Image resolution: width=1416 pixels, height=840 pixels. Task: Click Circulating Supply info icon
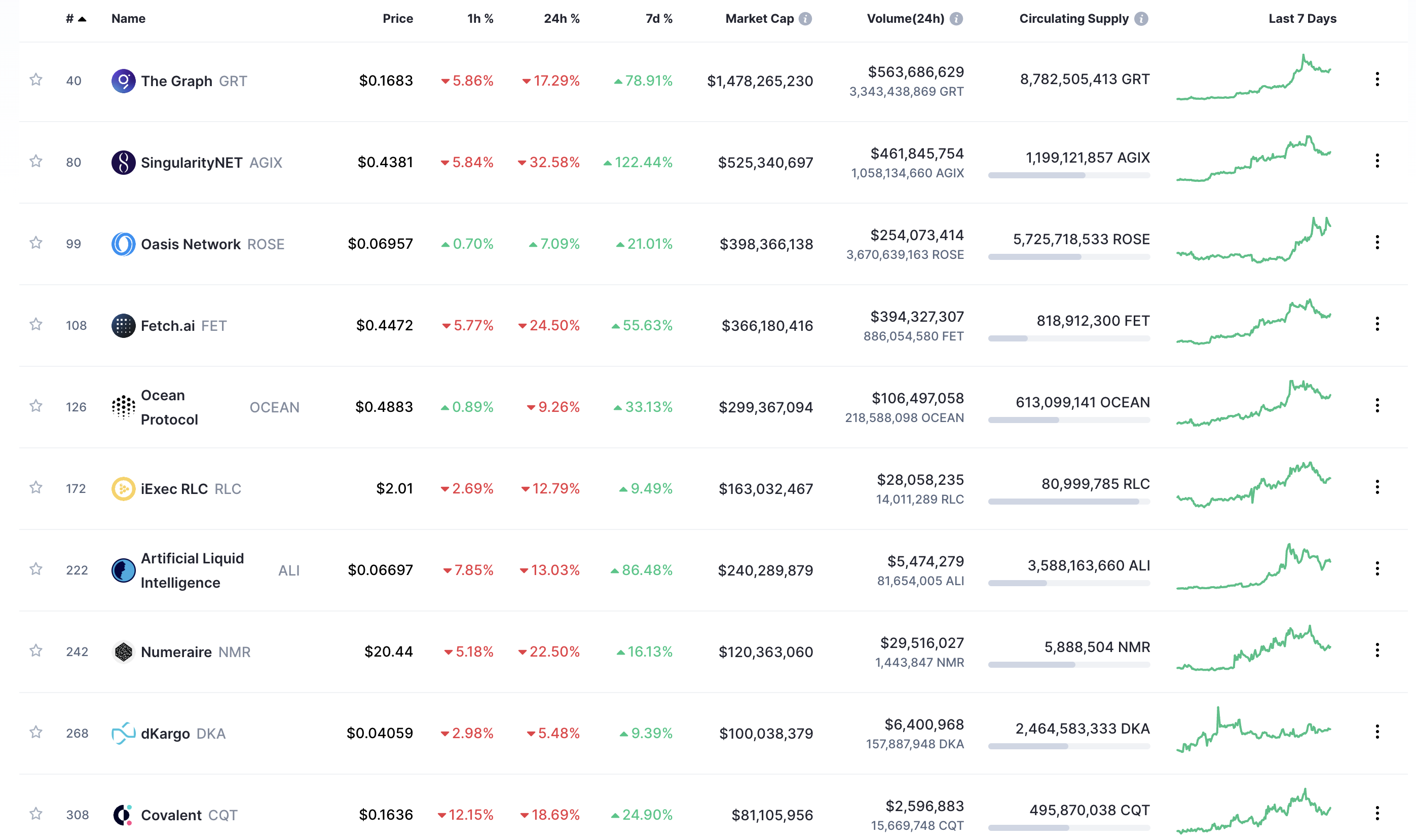click(1141, 19)
